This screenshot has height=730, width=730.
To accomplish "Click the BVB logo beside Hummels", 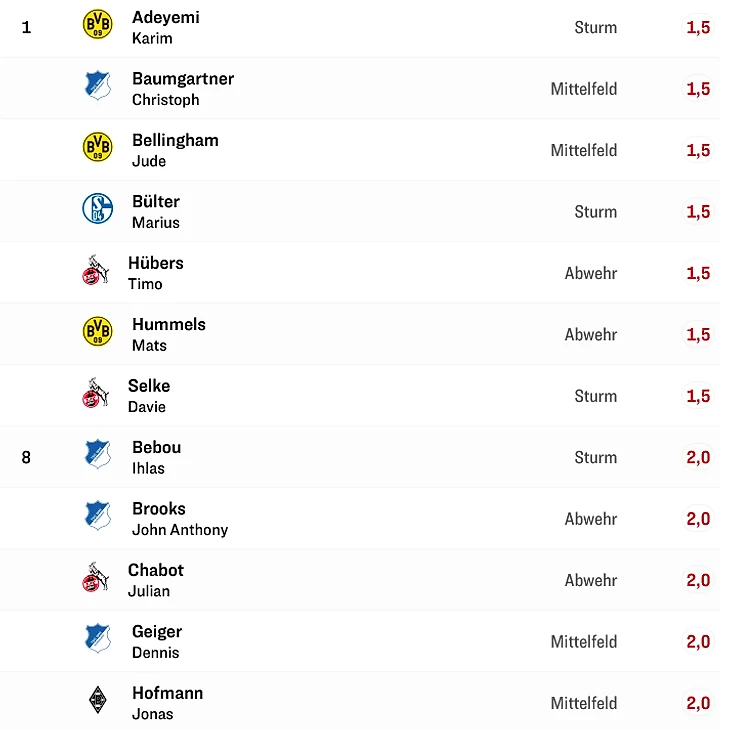I will [x=97, y=331].
